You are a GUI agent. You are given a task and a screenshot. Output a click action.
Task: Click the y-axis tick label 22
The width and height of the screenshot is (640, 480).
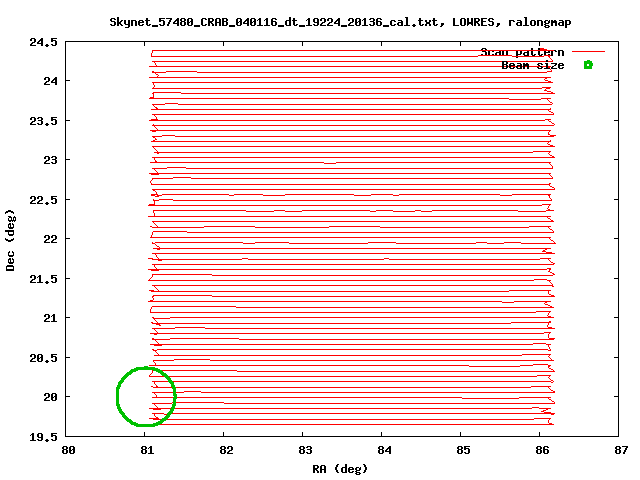point(51,239)
